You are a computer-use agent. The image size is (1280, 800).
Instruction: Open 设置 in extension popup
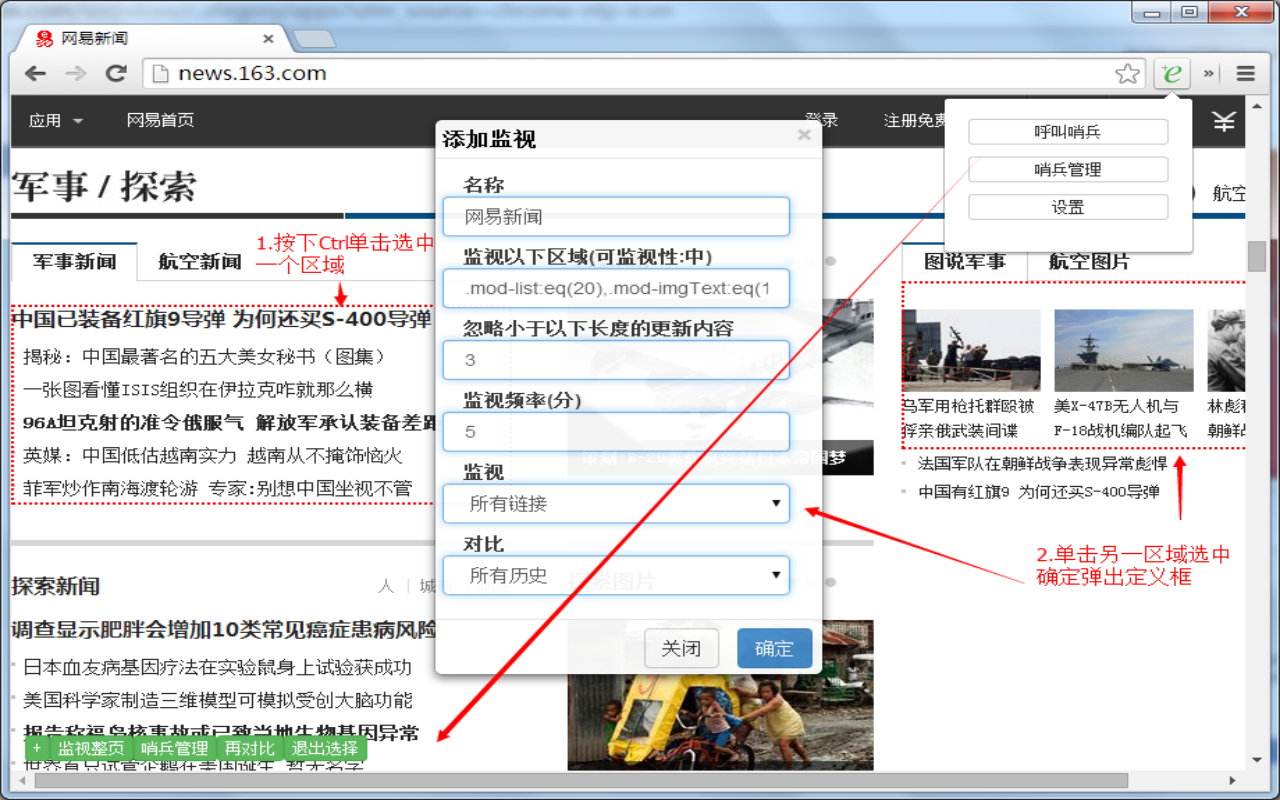point(1068,207)
